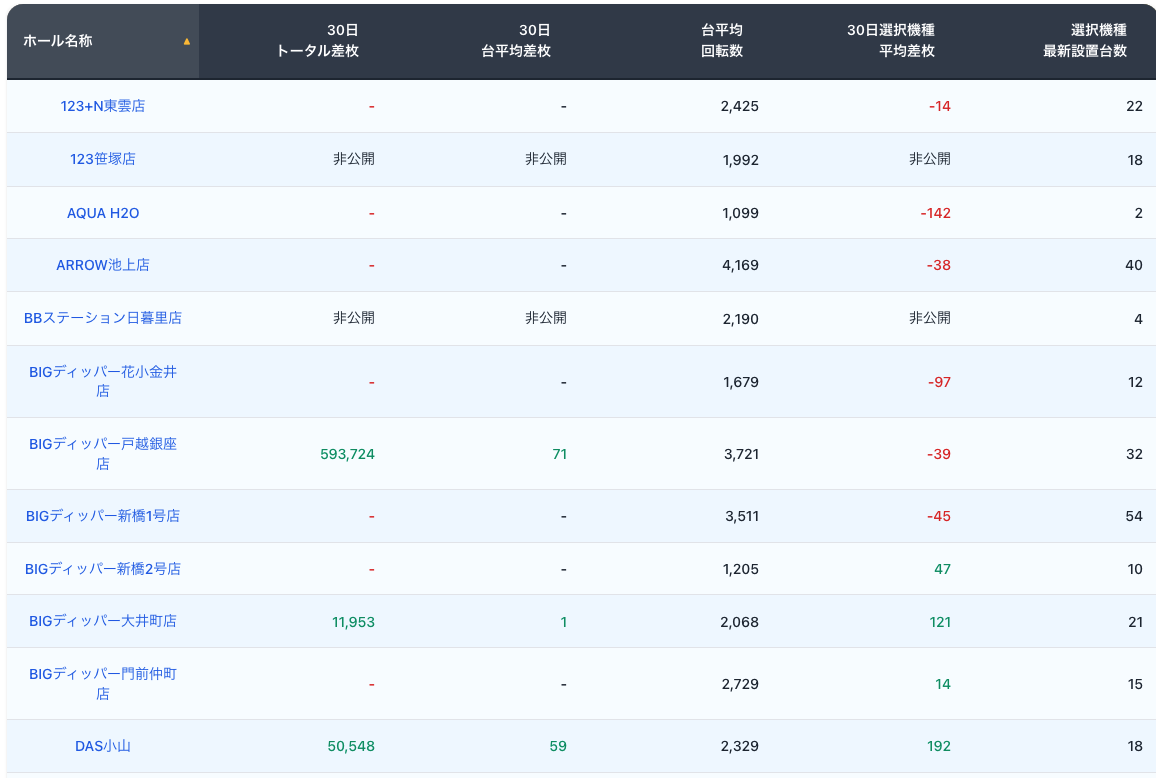Open the ARROW池上店 link

[x=103, y=265]
